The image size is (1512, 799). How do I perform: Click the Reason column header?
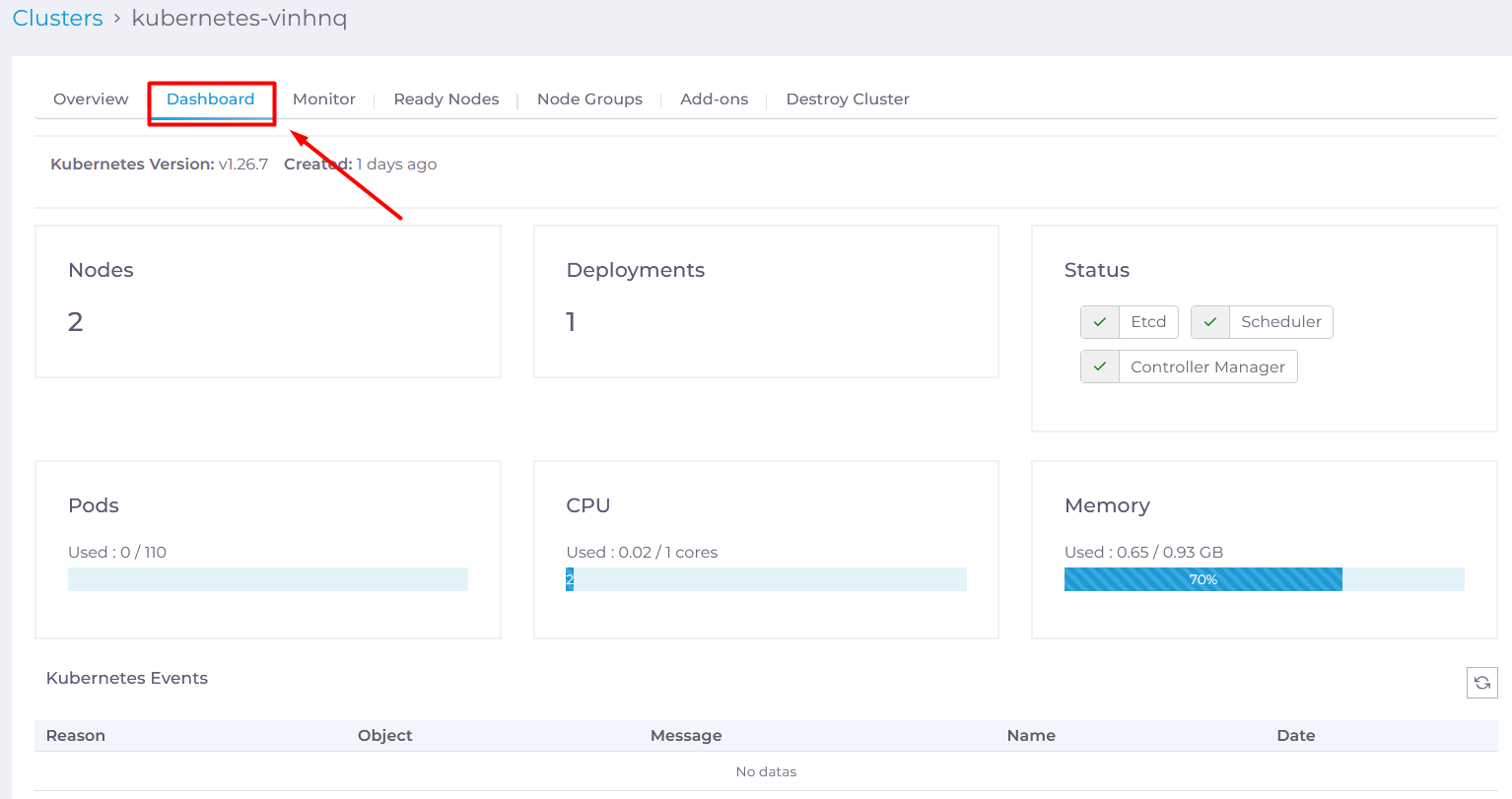[x=76, y=735]
